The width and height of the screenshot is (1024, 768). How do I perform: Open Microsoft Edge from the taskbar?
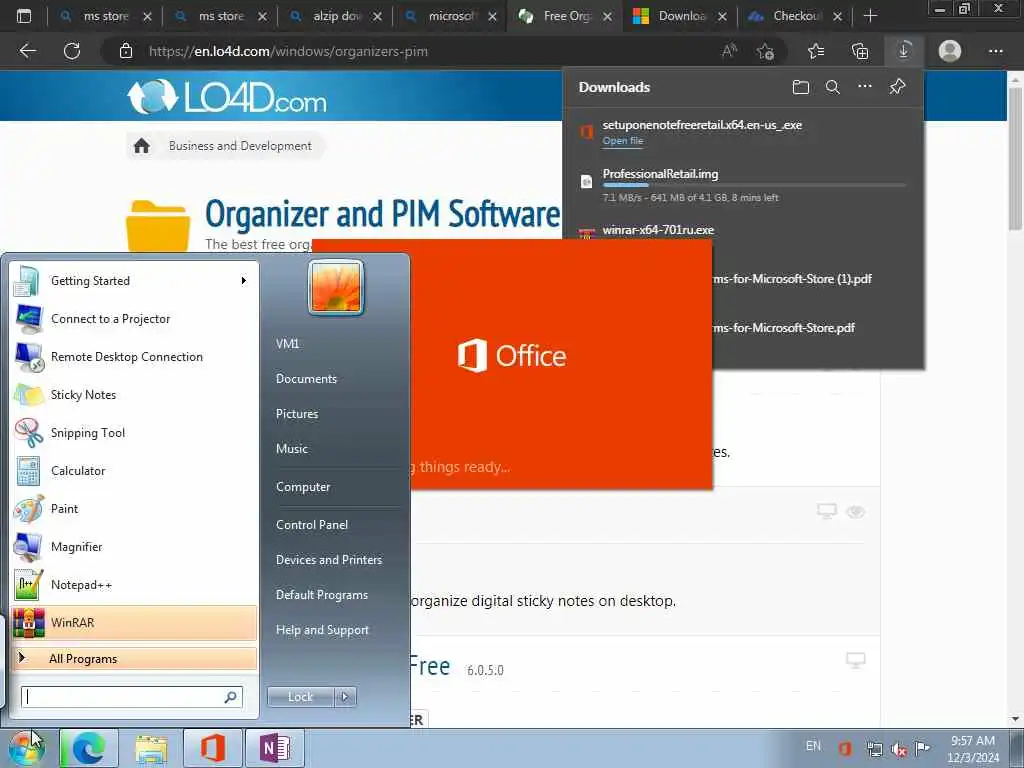tap(89, 748)
